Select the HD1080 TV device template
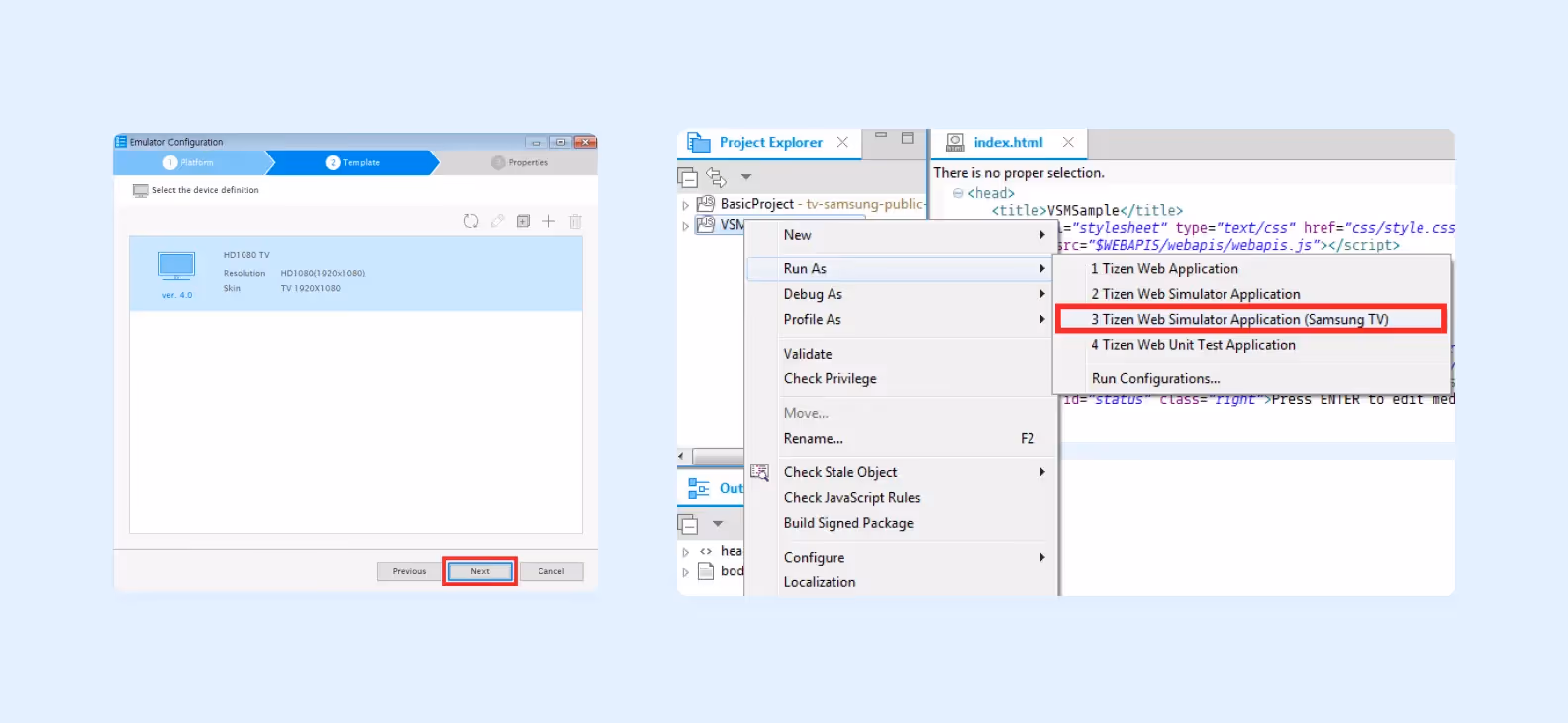 tap(355, 273)
